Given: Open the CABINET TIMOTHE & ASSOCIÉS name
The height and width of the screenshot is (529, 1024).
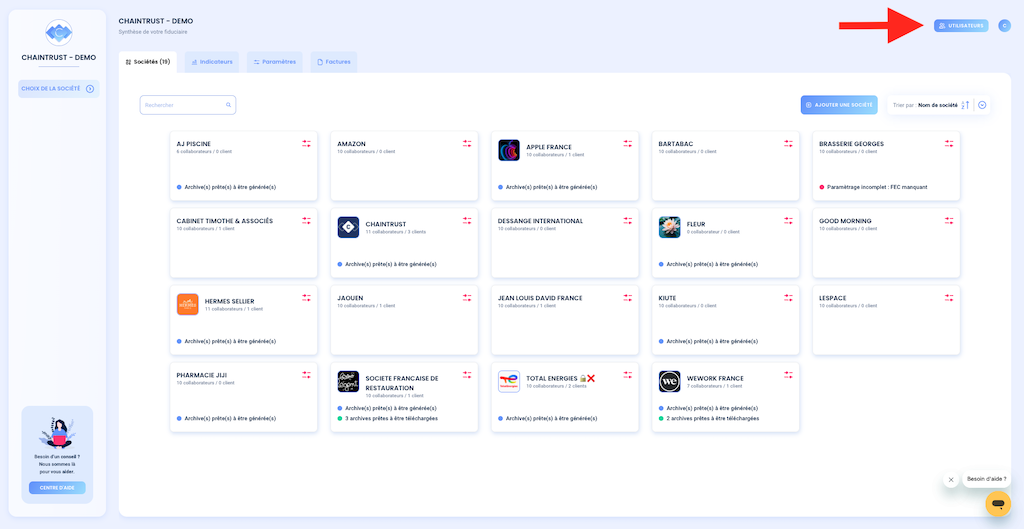Looking at the screenshot, I should pos(225,221).
